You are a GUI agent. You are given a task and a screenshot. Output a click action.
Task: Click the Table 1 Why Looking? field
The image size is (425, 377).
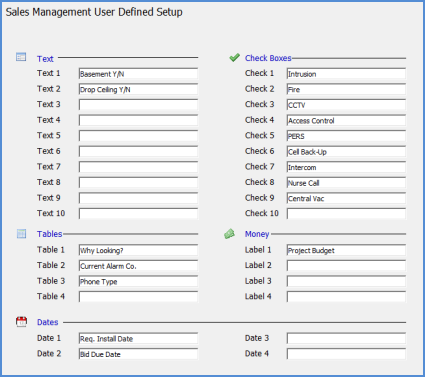point(138,250)
